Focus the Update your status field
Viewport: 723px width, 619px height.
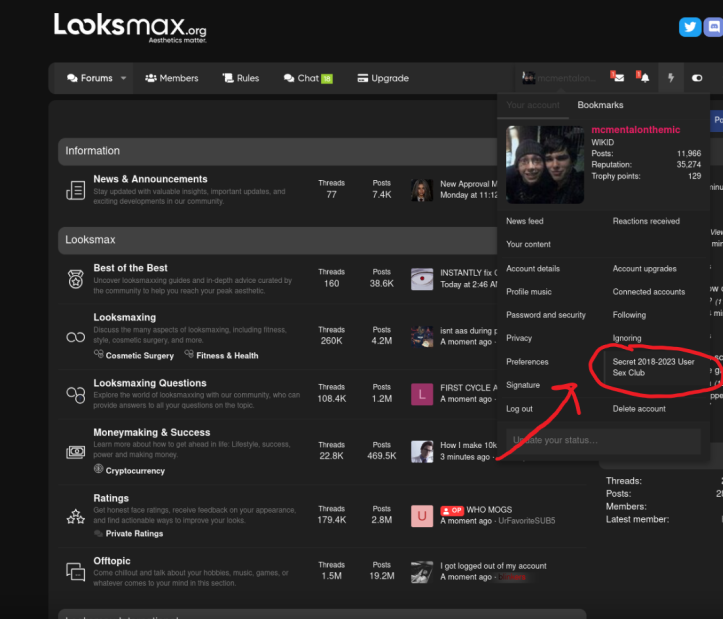pyautogui.click(x=603, y=440)
